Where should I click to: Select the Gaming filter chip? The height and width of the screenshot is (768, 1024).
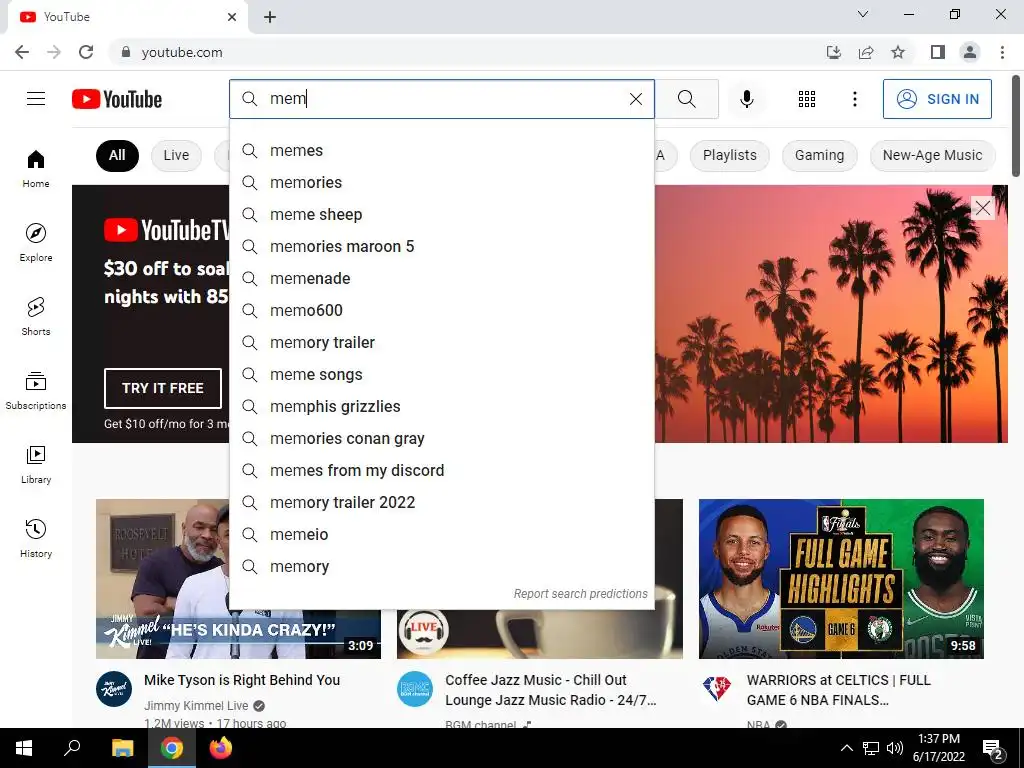819,155
